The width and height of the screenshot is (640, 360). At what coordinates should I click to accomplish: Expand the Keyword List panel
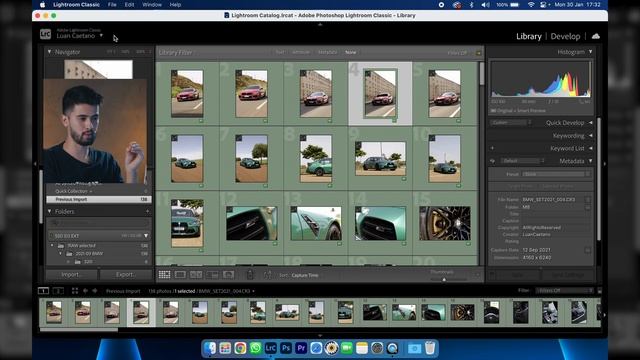click(590, 148)
